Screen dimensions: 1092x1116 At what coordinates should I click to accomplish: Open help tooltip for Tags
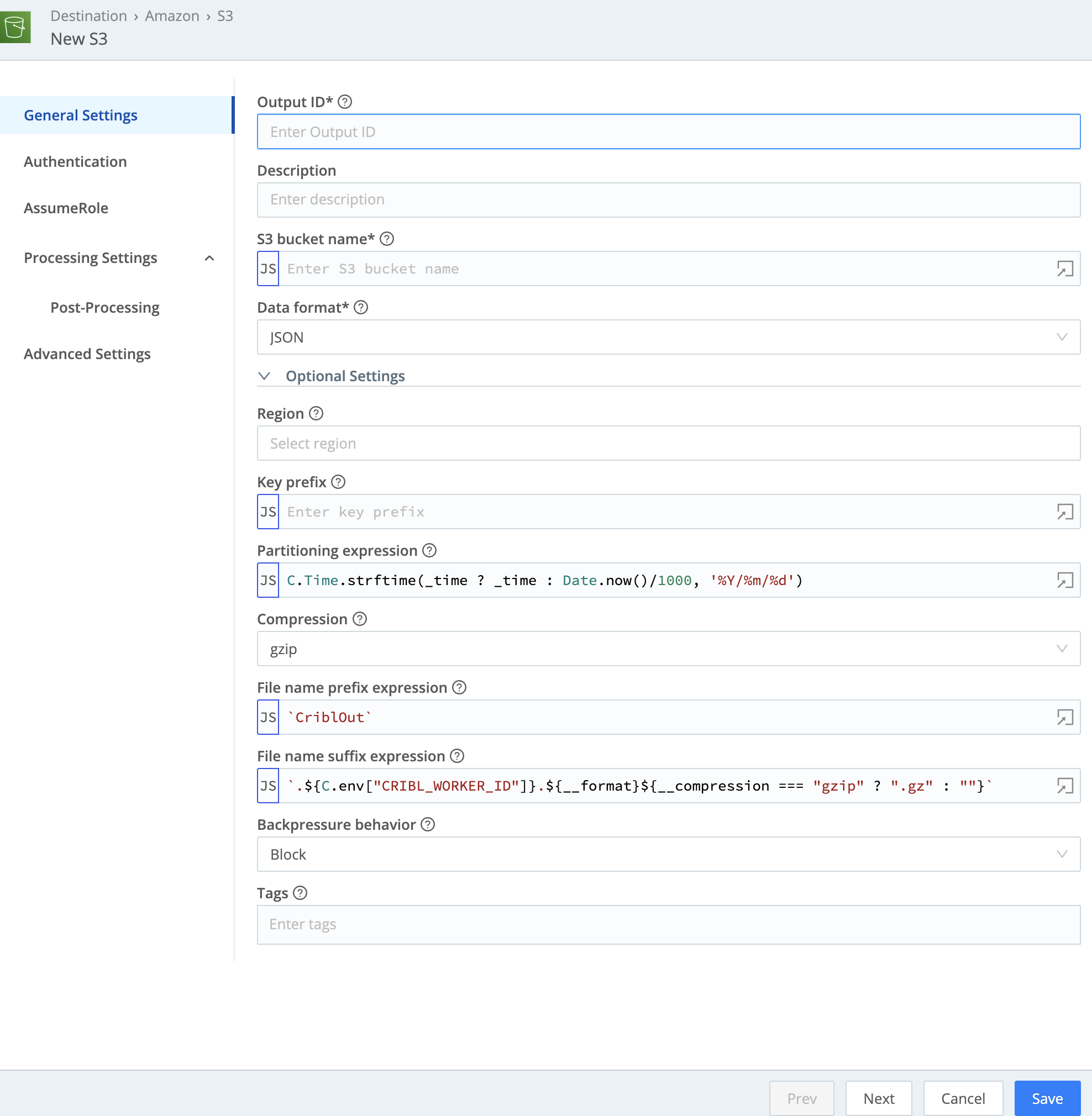(300, 893)
